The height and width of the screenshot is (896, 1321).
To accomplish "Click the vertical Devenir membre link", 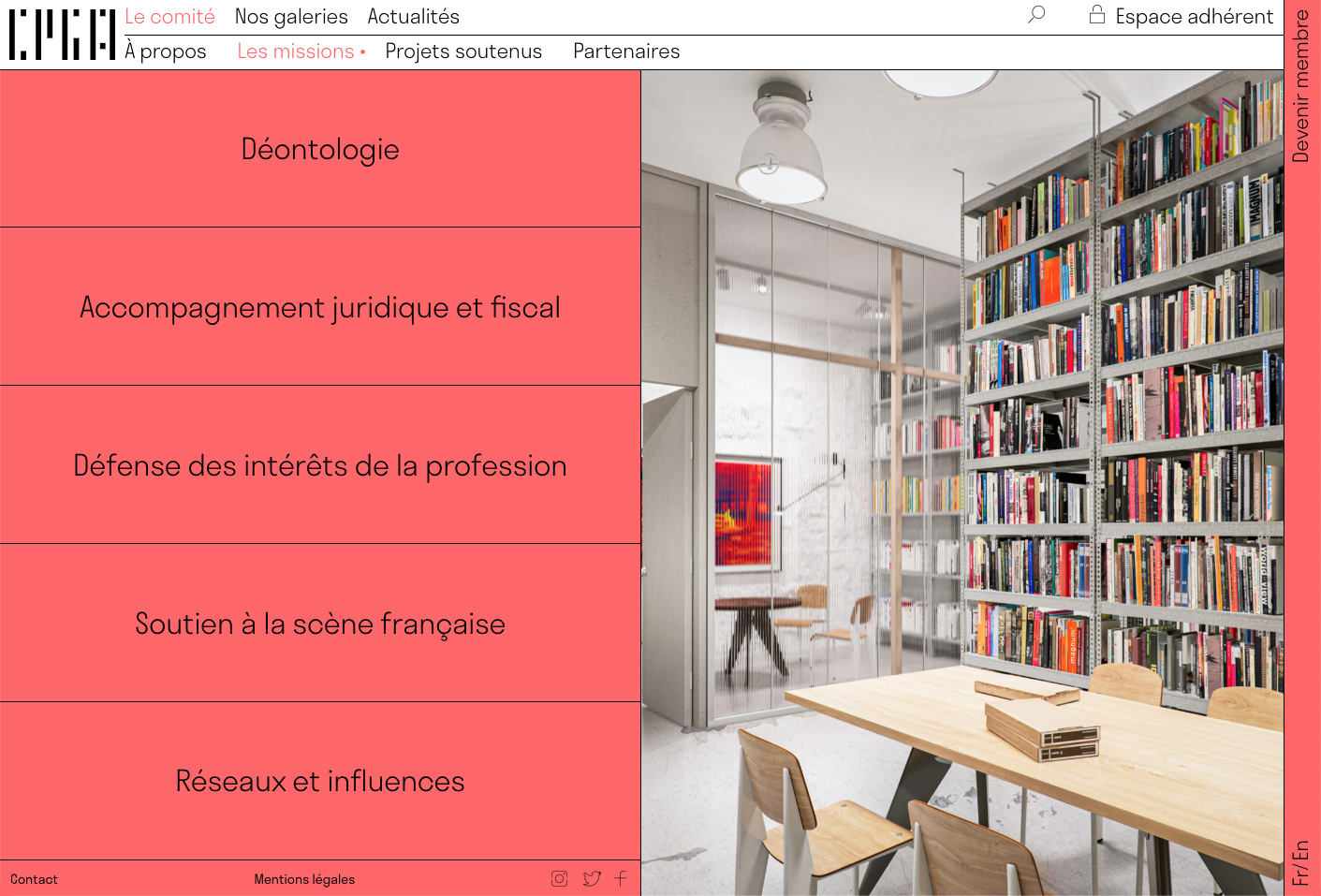I will pos(1301,86).
